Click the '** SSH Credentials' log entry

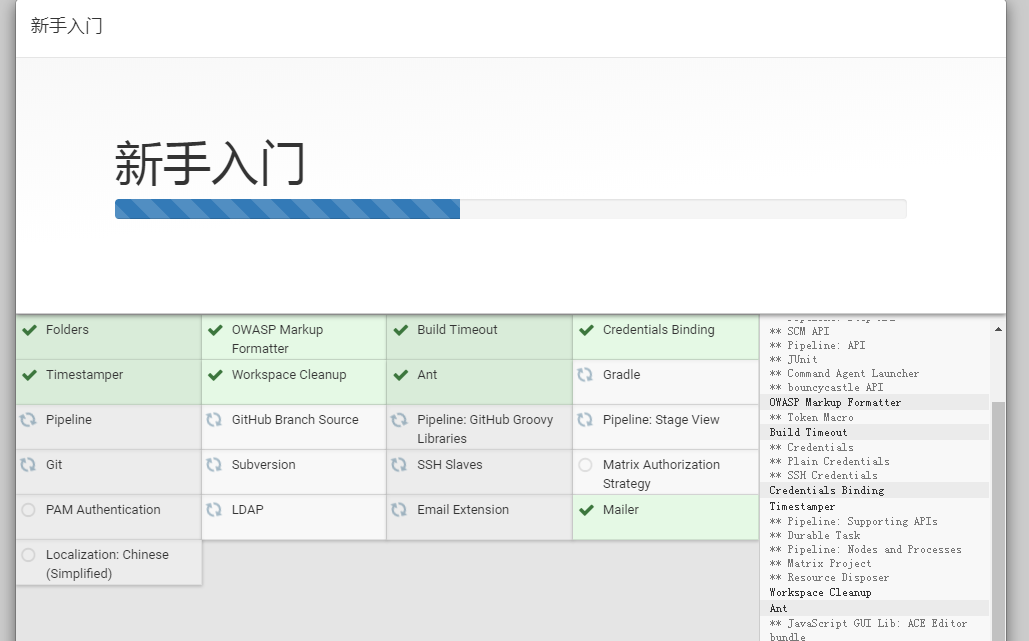coord(823,475)
